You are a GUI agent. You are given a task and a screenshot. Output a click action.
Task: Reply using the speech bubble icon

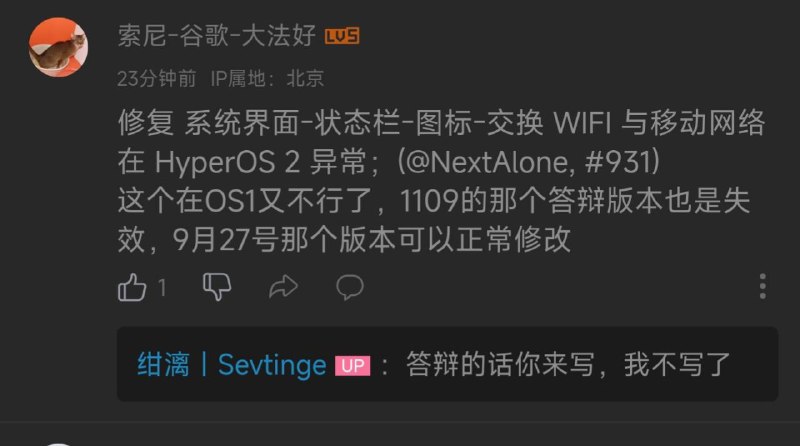pos(350,287)
